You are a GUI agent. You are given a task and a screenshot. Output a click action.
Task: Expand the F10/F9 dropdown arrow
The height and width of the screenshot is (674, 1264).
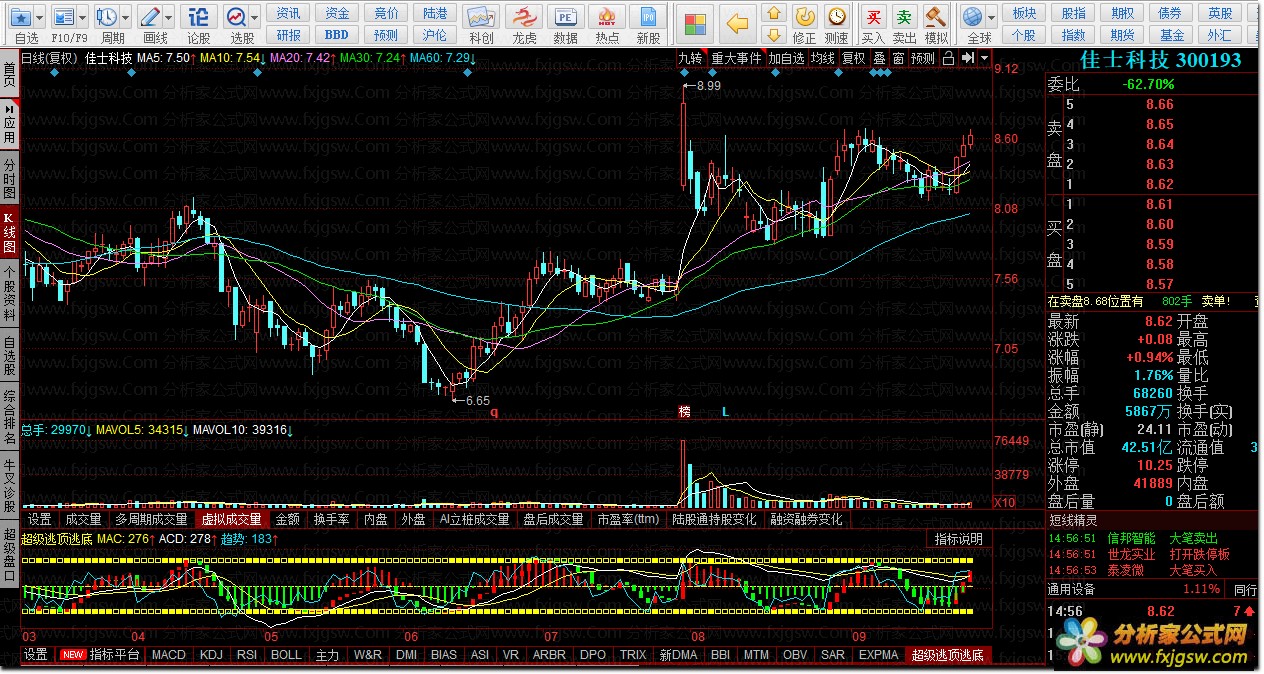(x=83, y=17)
